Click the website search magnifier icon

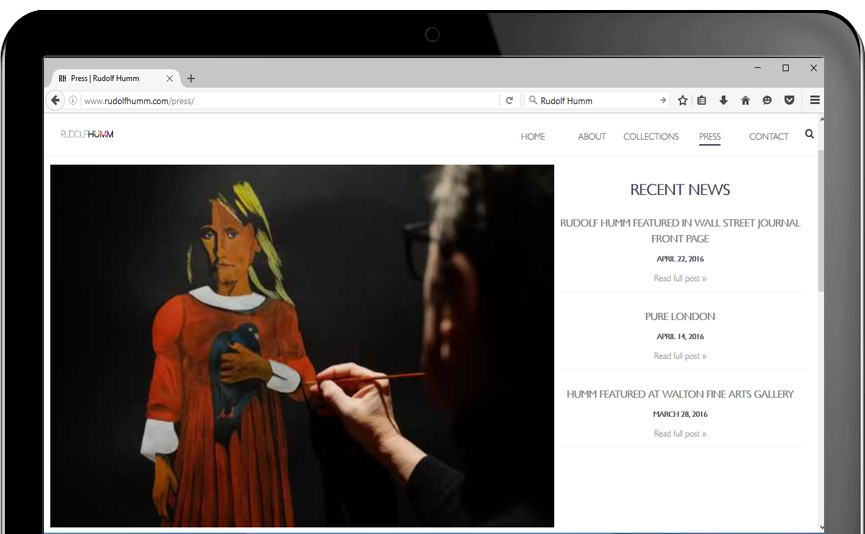click(809, 134)
